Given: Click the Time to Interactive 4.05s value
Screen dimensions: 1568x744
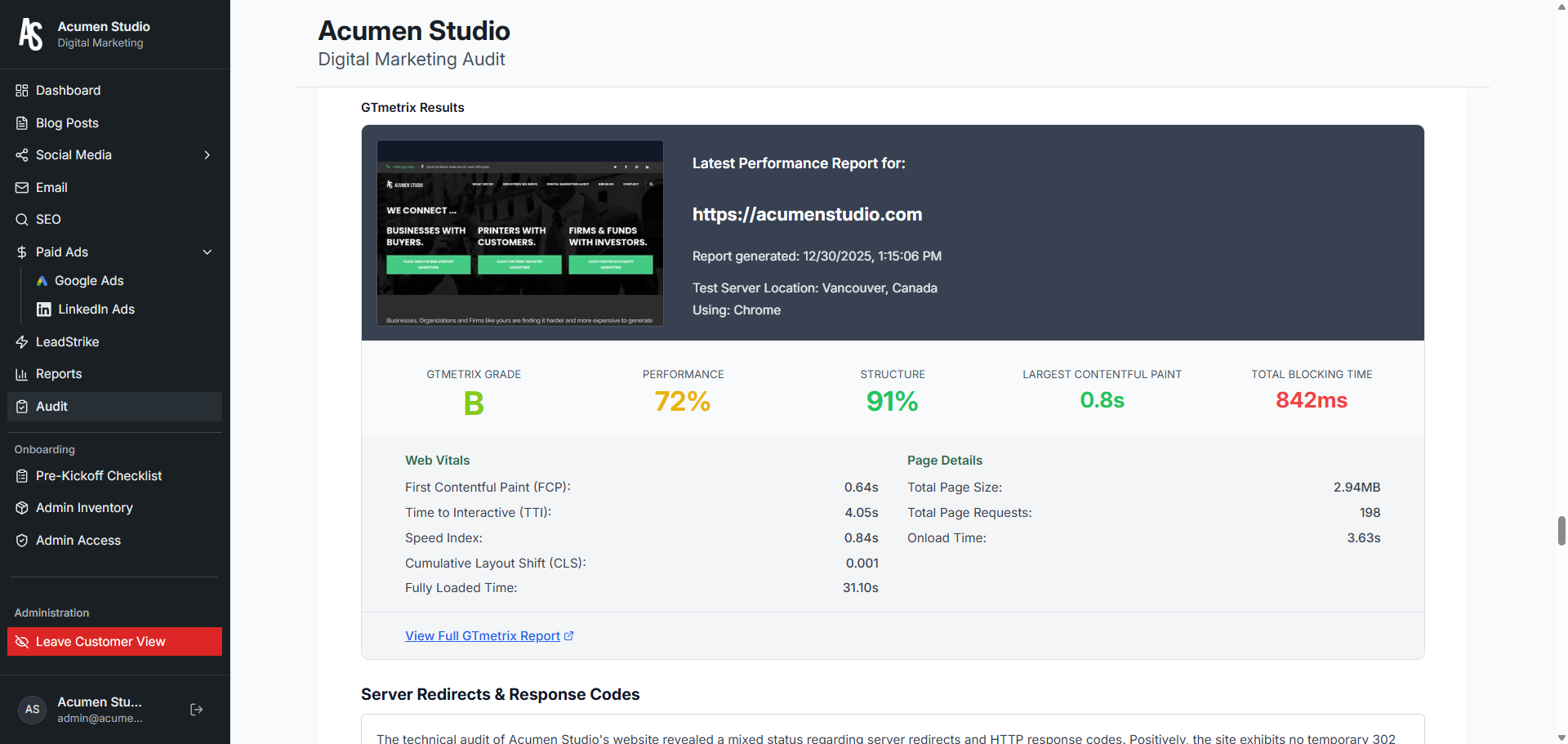Looking at the screenshot, I should (861, 513).
